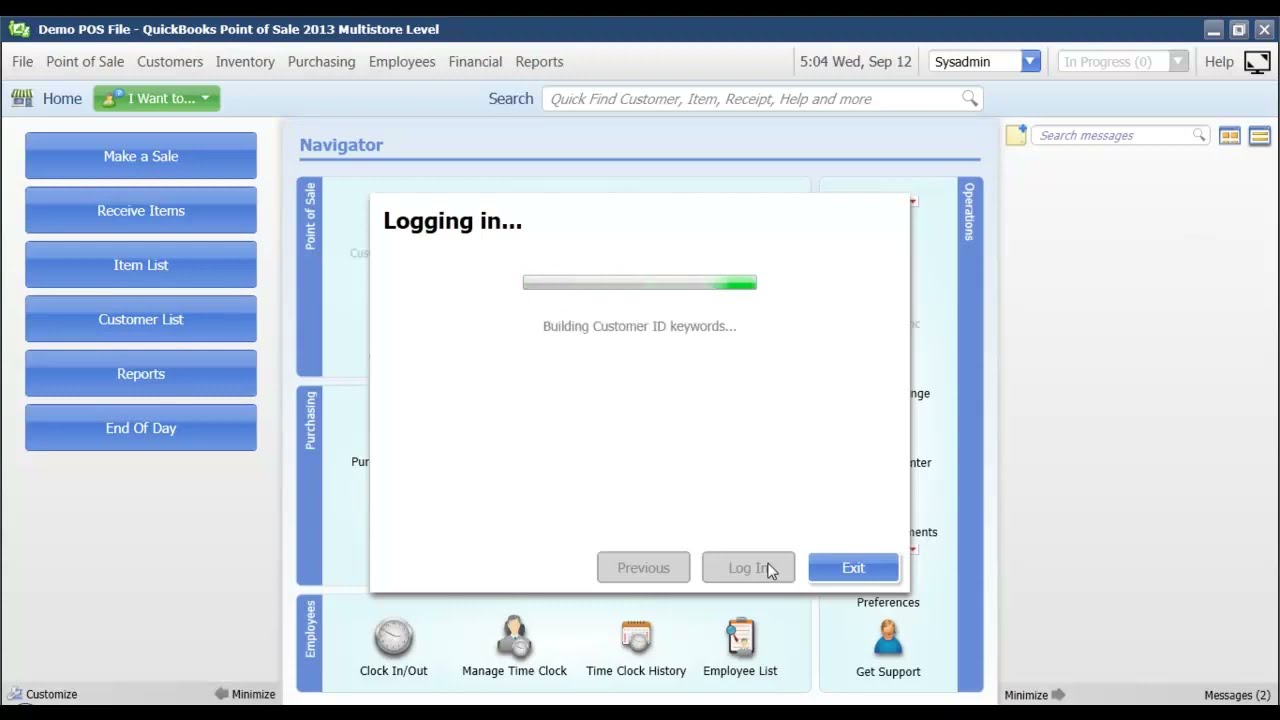
Task: Select the Operations navigator tab
Action: 970,434
